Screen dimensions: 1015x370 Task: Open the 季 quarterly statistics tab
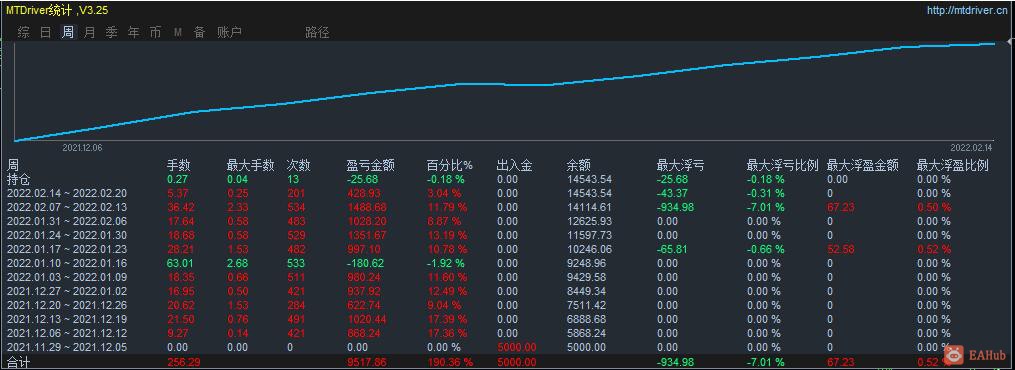111,32
